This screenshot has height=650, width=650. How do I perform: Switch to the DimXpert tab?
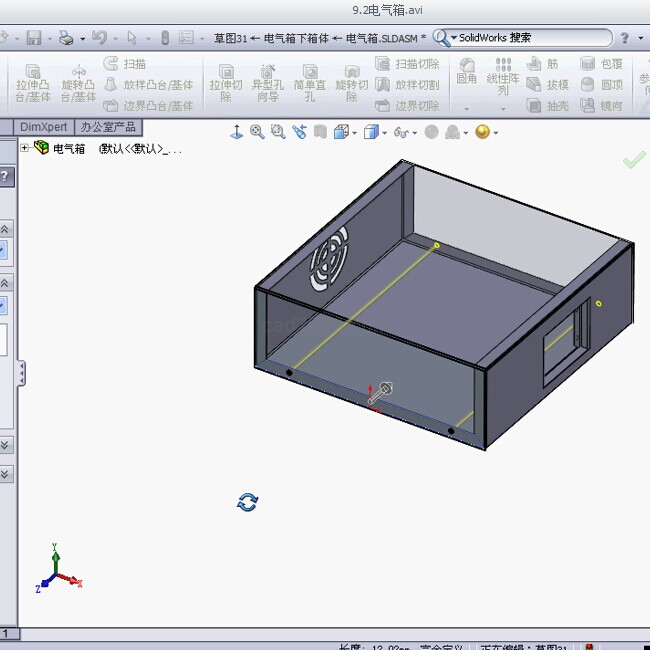(44, 127)
